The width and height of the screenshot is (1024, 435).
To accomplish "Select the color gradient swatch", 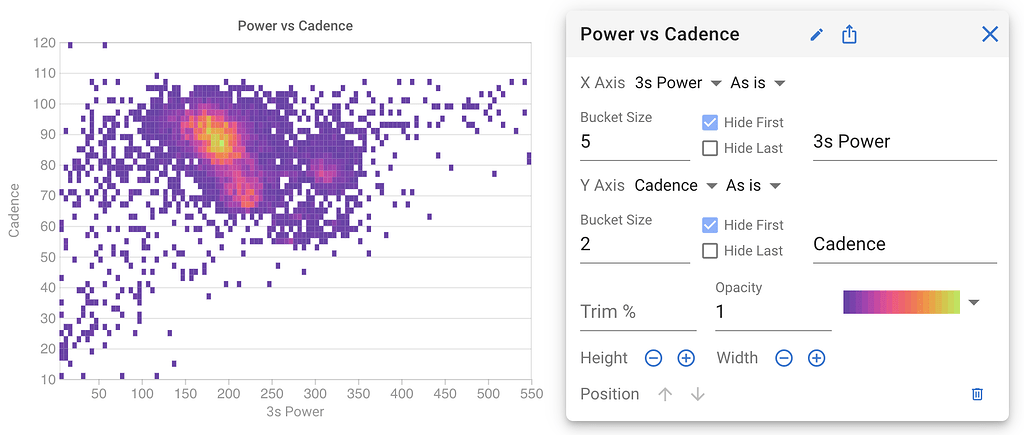I will pyautogui.click(x=901, y=302).
